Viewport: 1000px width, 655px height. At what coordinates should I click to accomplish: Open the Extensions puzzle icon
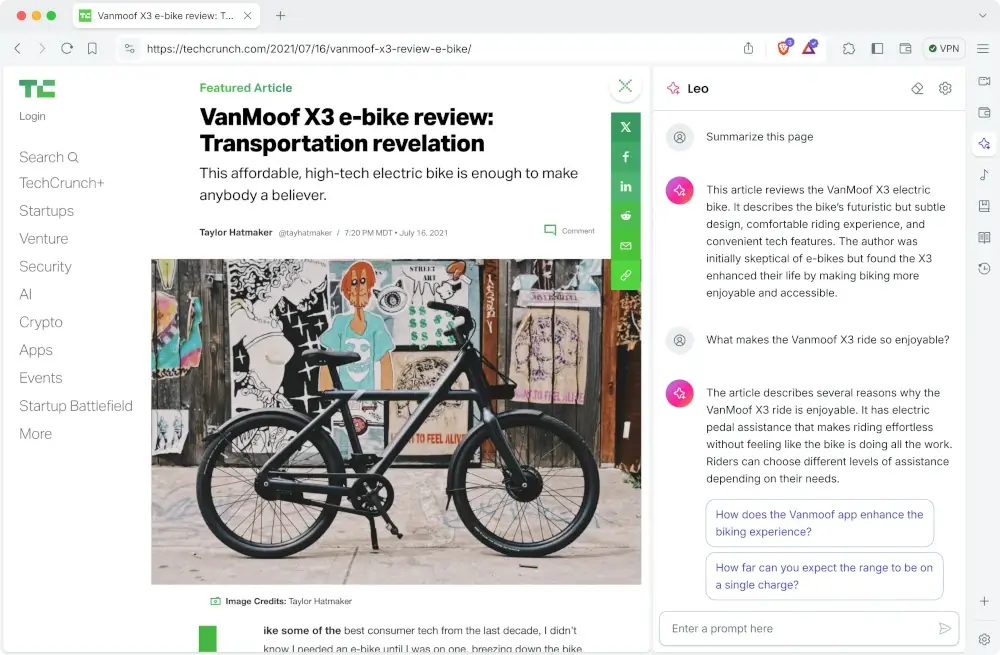tap(848, 48)
